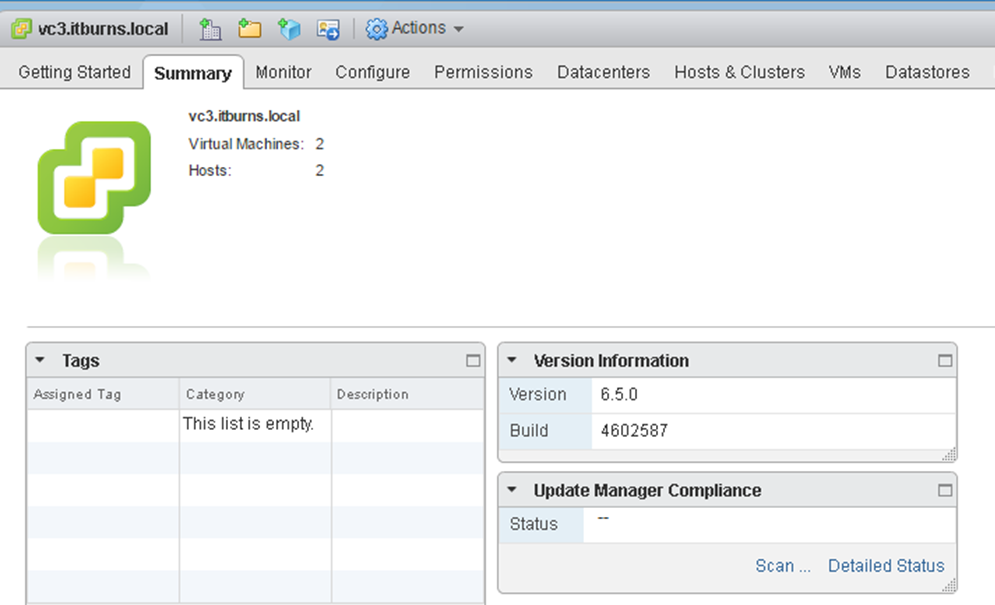Viewport: 995px width, 605px height.
Task: Collapse the Update Manager Compliance triangle
Action: point(512,489)
